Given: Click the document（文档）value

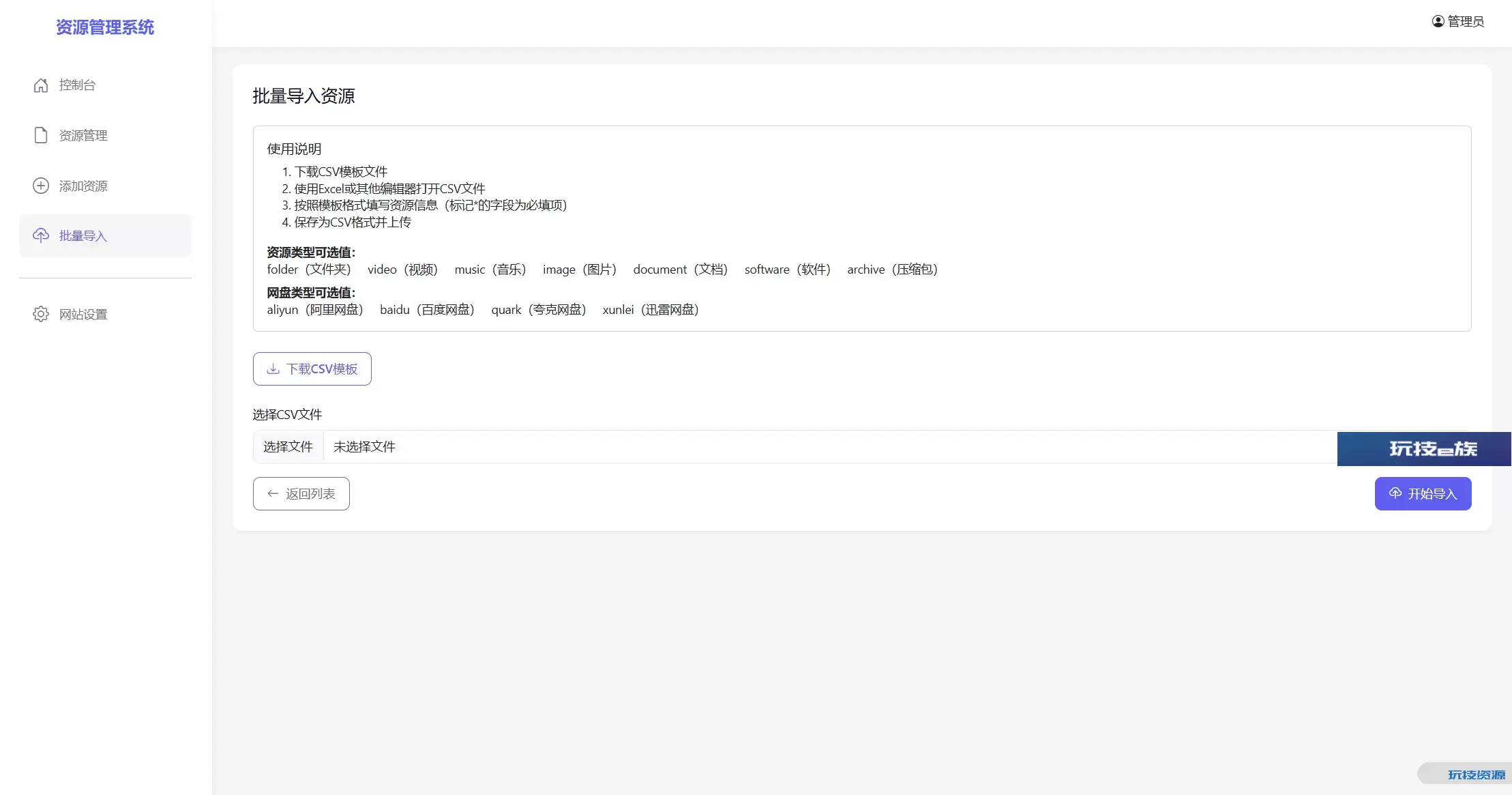Looking at the screenshot, I should coord(681,270).
